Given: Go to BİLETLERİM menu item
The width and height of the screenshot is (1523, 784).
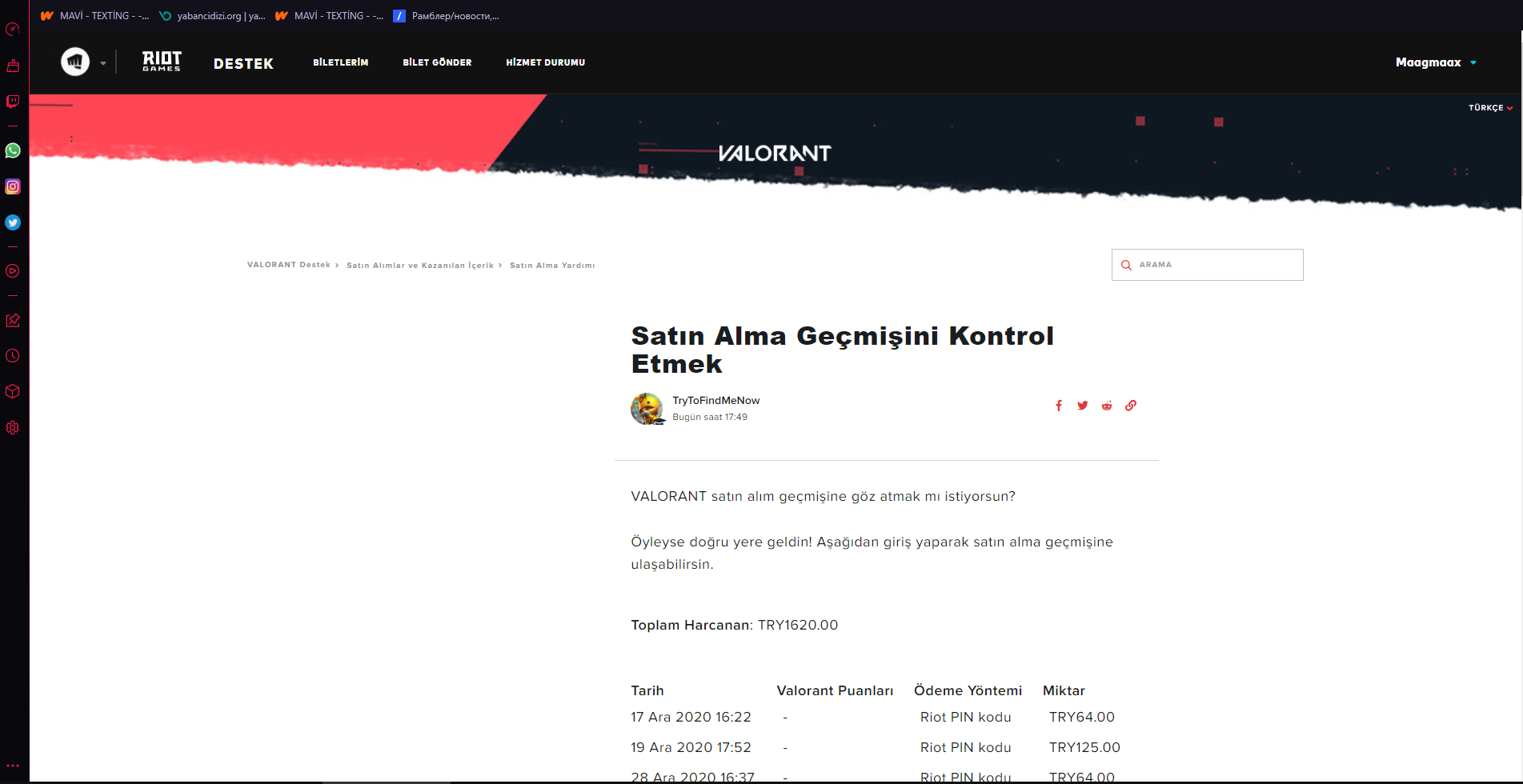Looking at the screenshot, I should (341, 62).
